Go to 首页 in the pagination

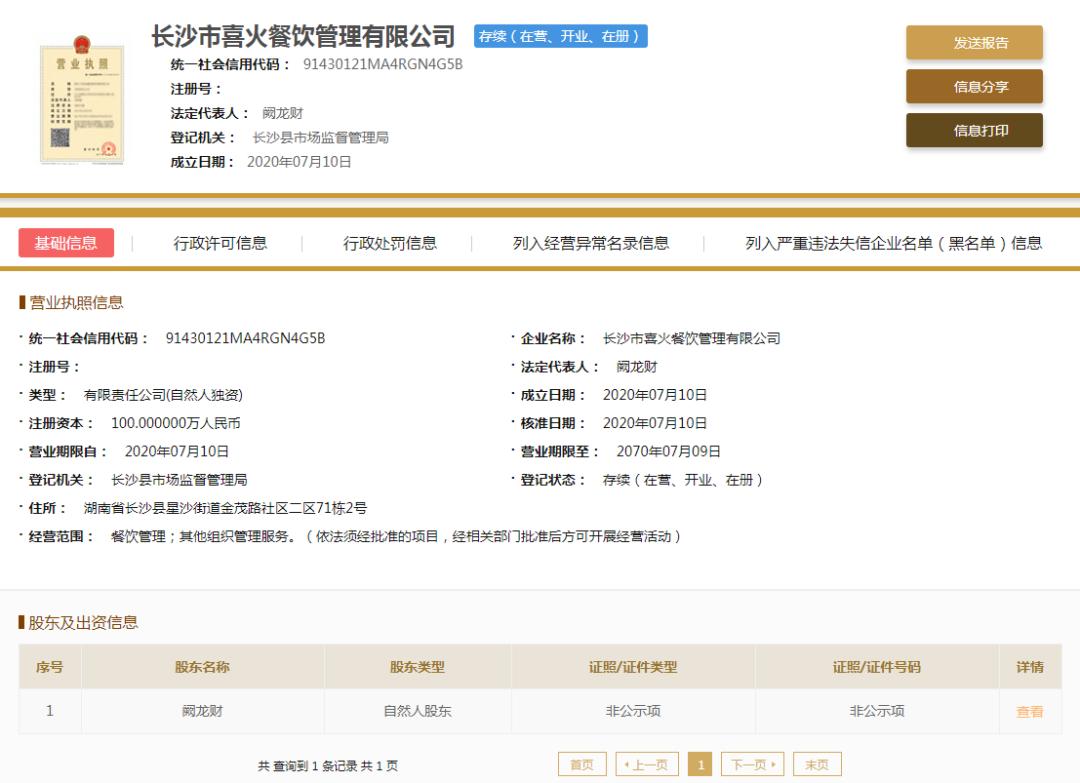pyautogui.click(x=582, y=764)
